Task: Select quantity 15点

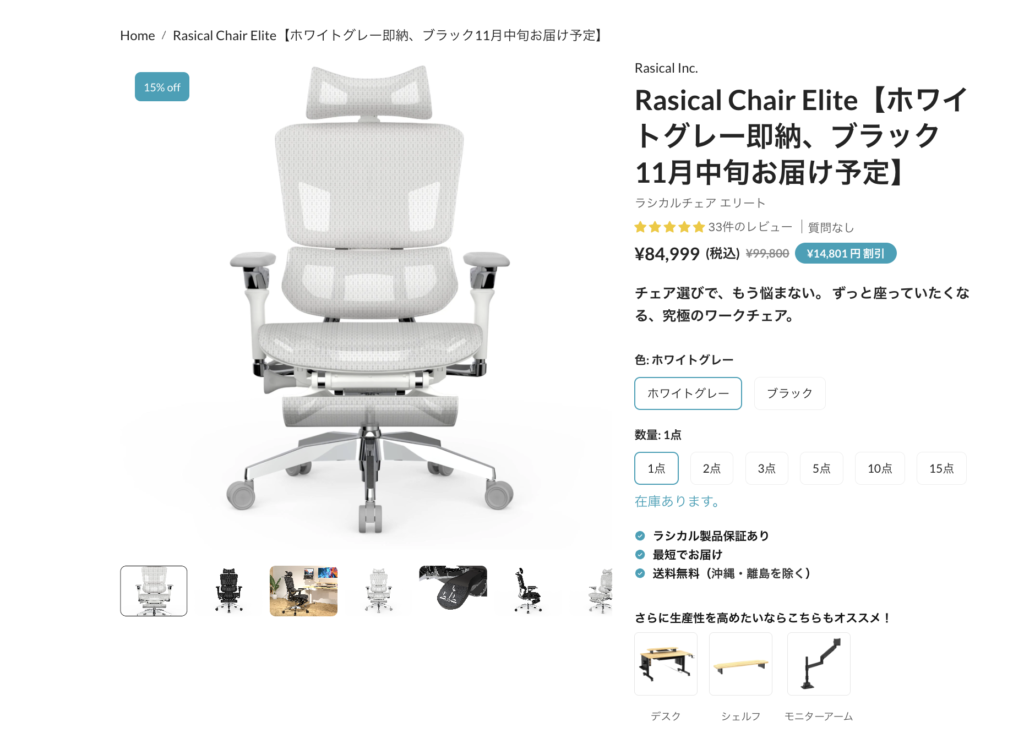Action: tap(941, 468)
